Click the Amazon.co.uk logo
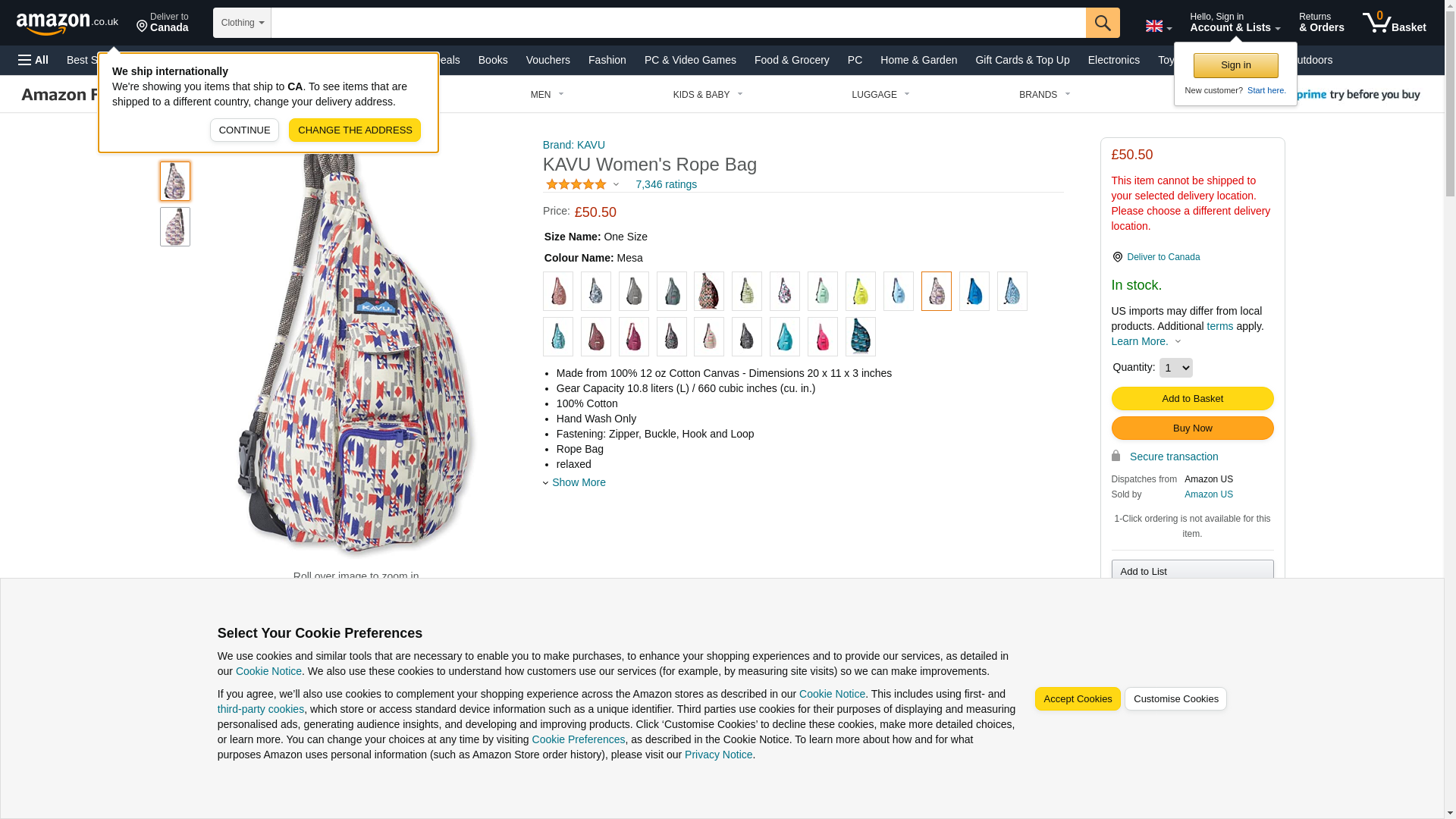The height and width of the screenshot is (819, 1456). point(67,23)
